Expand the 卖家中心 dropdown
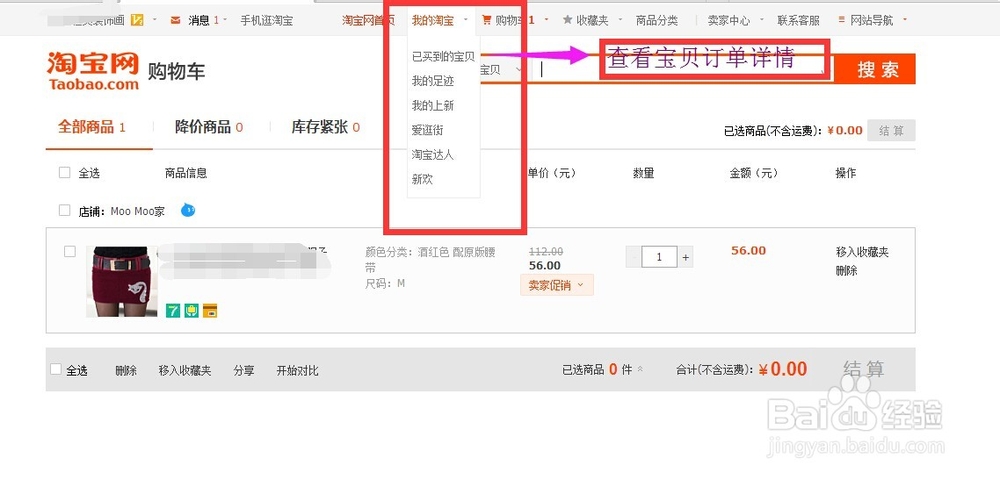Viewport: 1000px width, 480px height. [761, 20]
